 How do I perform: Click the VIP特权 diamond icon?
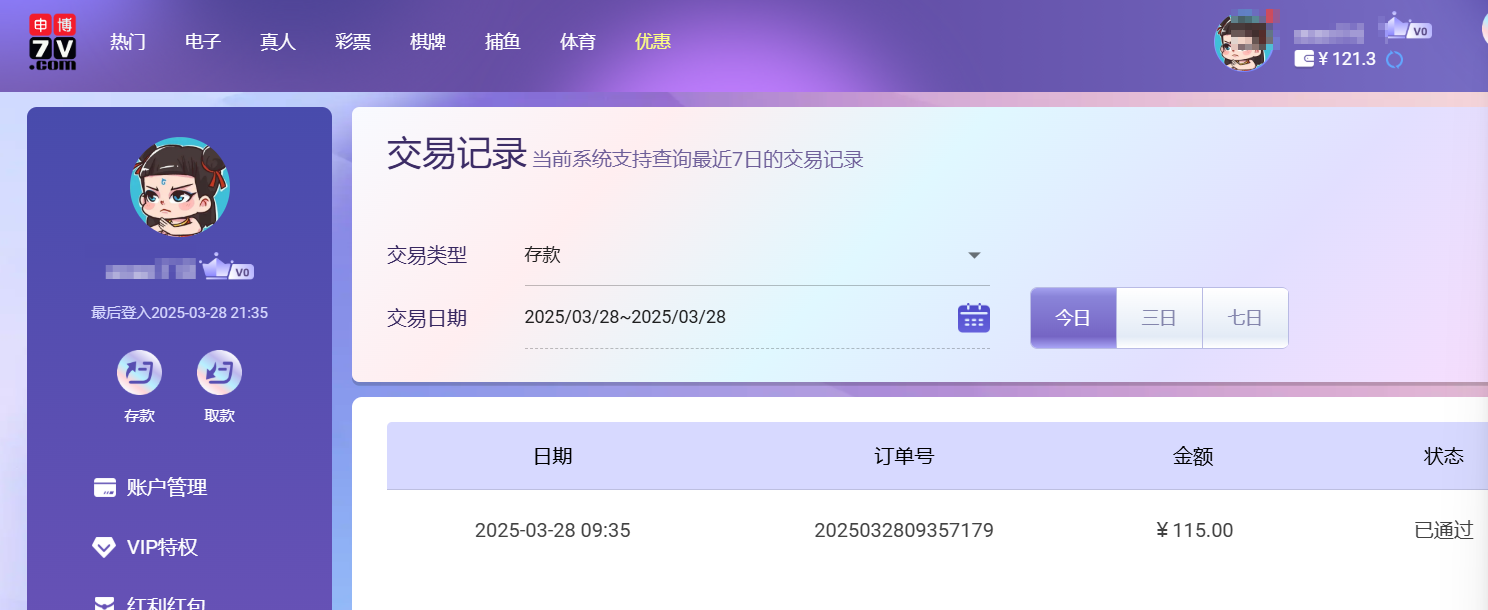coord(104,547)
